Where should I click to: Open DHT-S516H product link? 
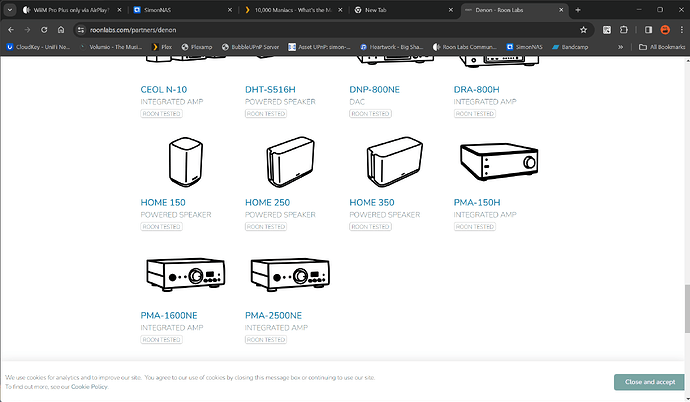(270, 90)
